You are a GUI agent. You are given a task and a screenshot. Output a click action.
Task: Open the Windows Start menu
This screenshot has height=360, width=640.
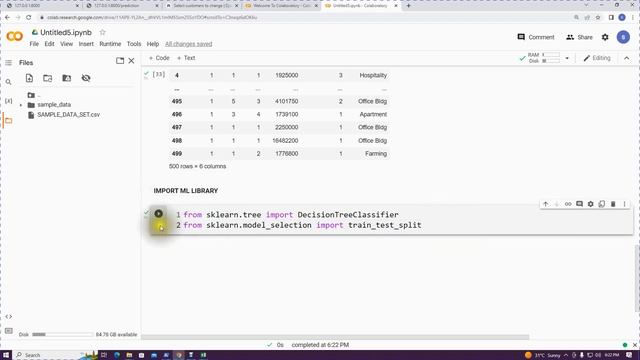(6, 355)
